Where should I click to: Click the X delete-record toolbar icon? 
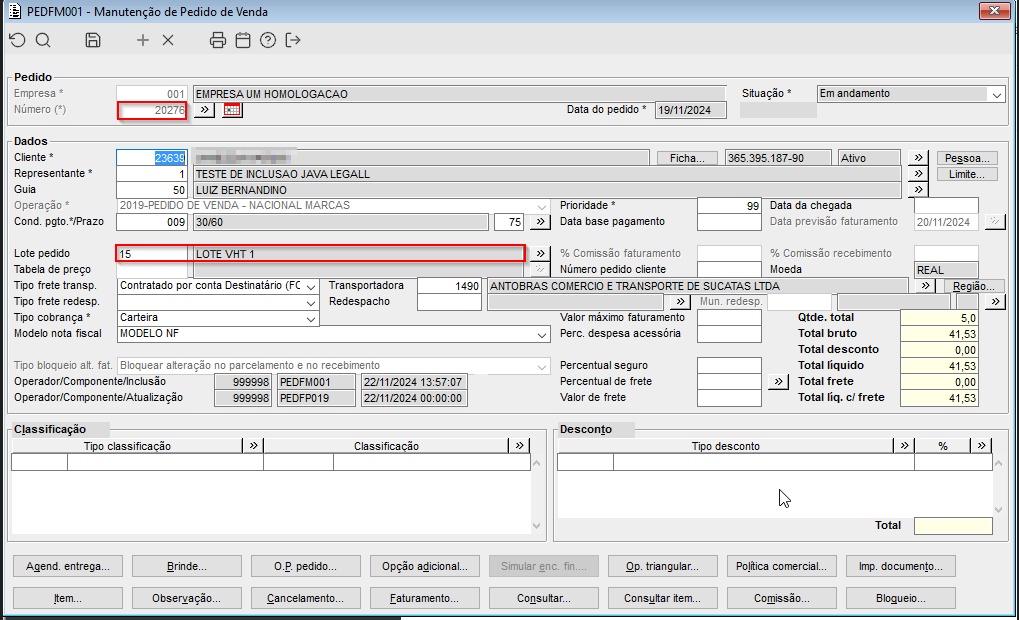click(168, 40)
